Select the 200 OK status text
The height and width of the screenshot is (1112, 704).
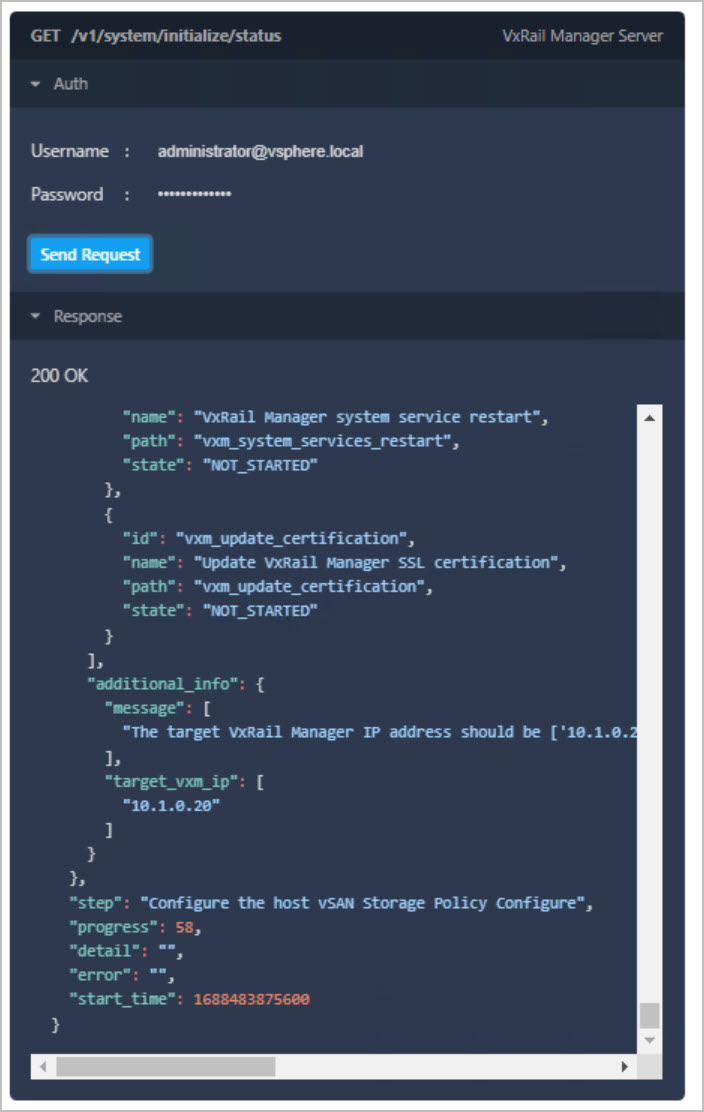[60, 376]
